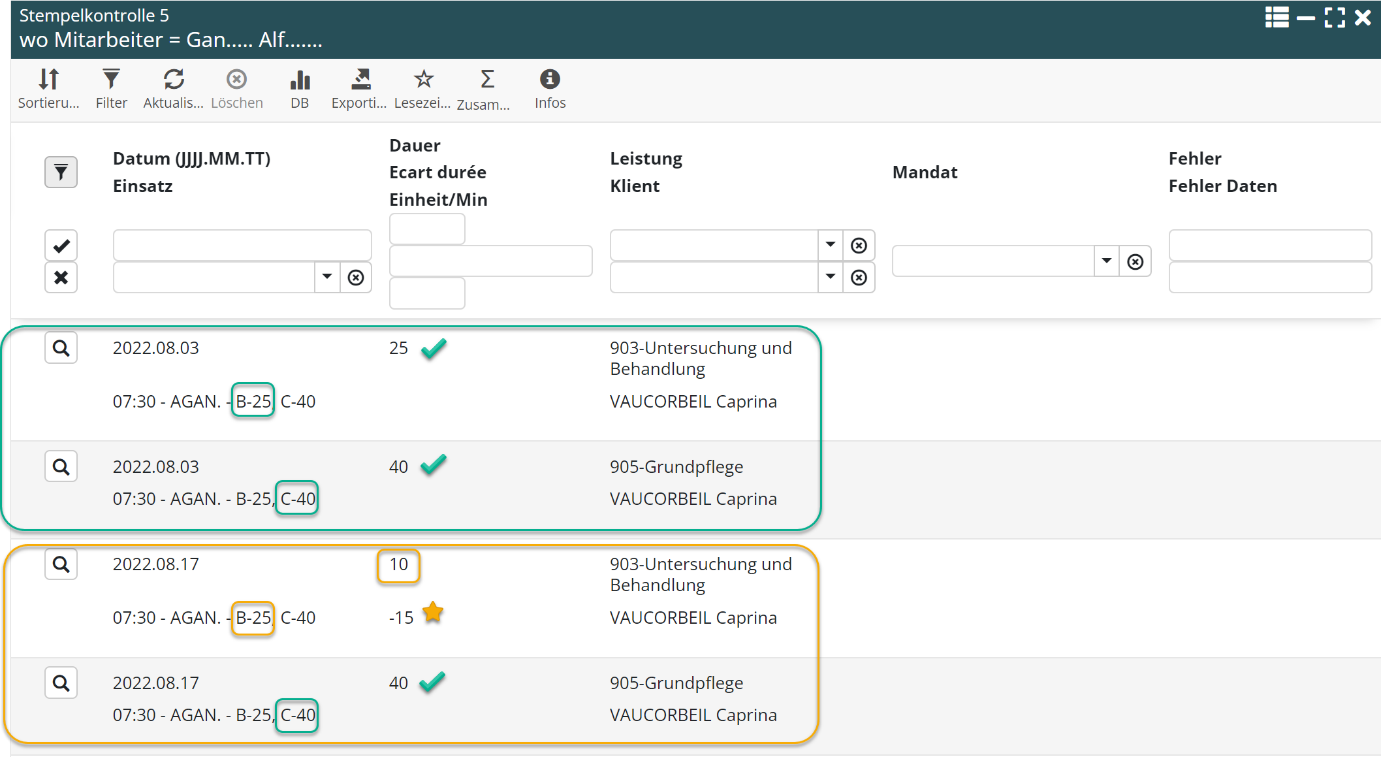The width and height of the screenshot is (1381, 757).
Task: Clear filters with the X button
Action: pos(61,277)
